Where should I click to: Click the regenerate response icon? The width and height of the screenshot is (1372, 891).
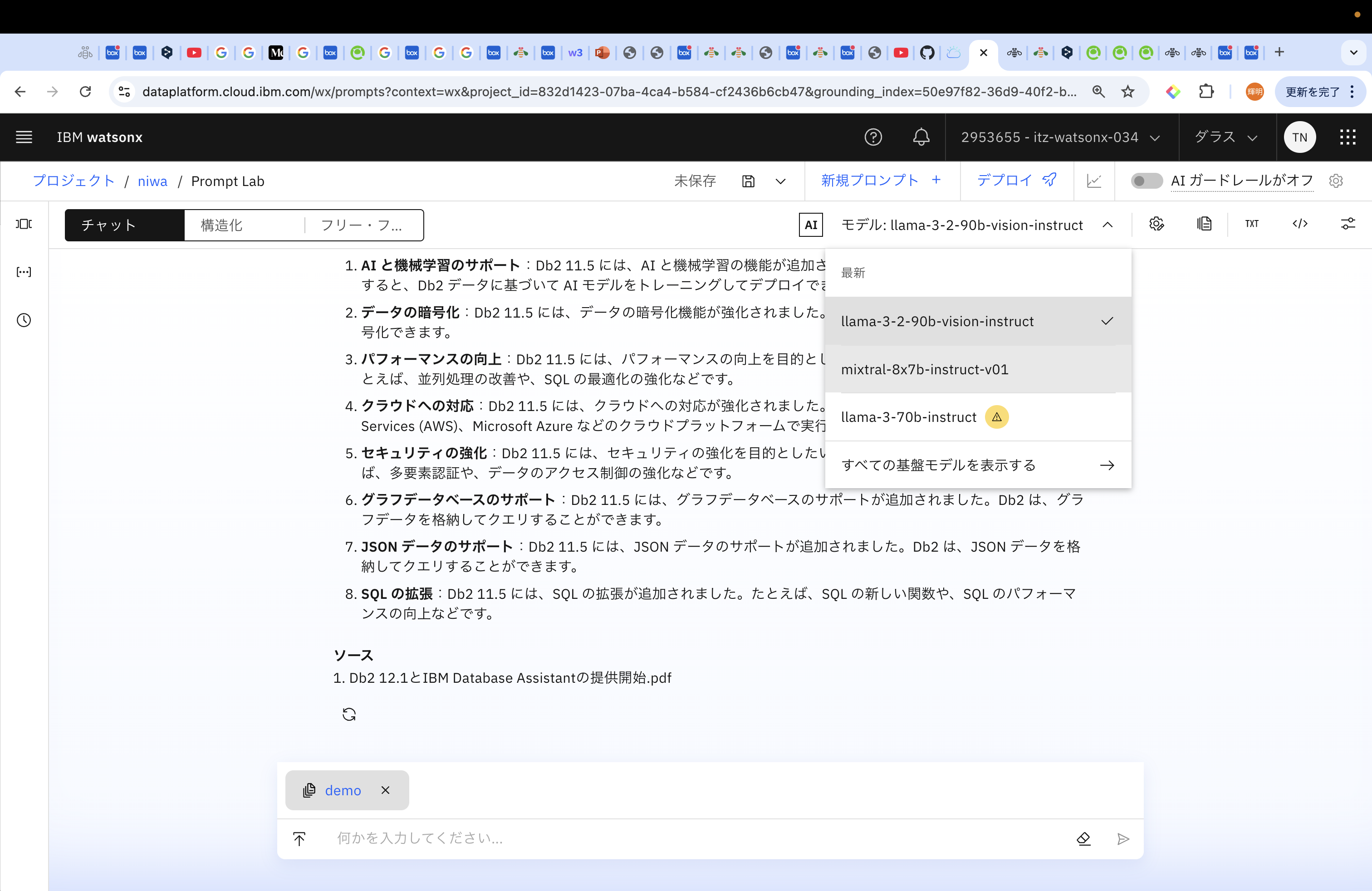coord(349,715)
